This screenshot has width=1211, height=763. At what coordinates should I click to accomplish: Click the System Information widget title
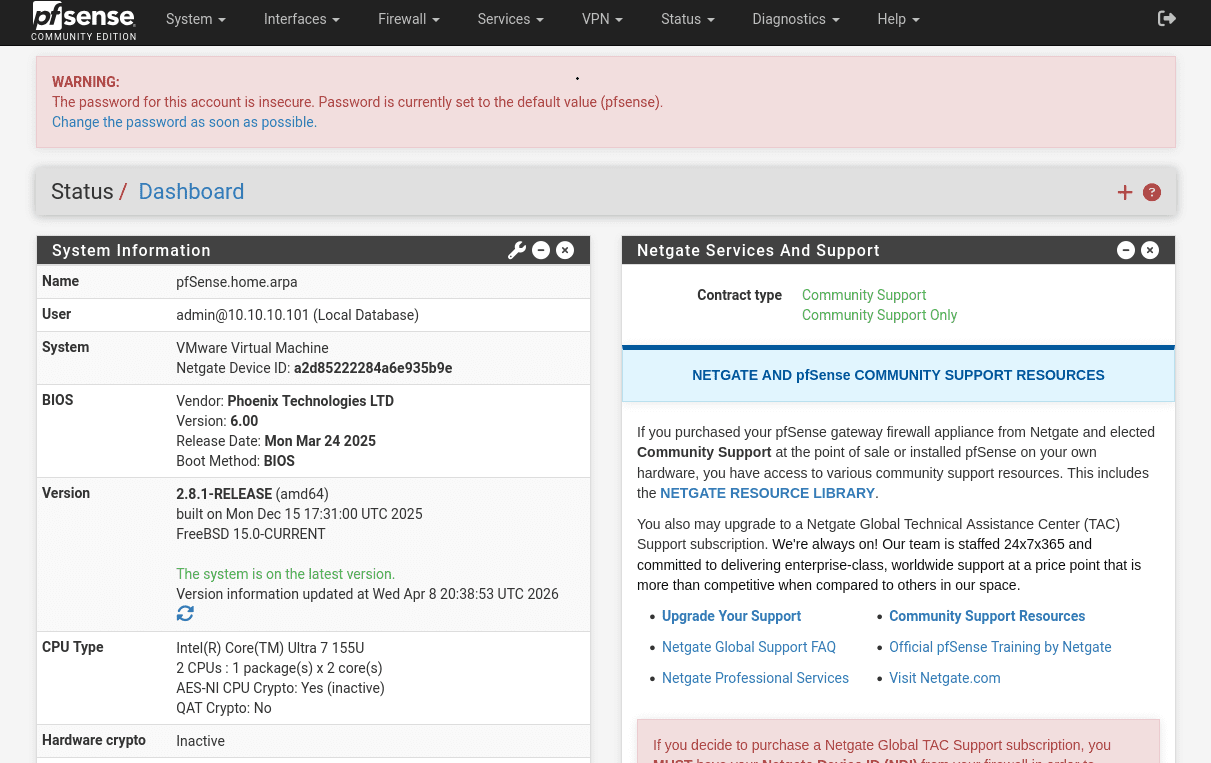[x=131, y=250]
